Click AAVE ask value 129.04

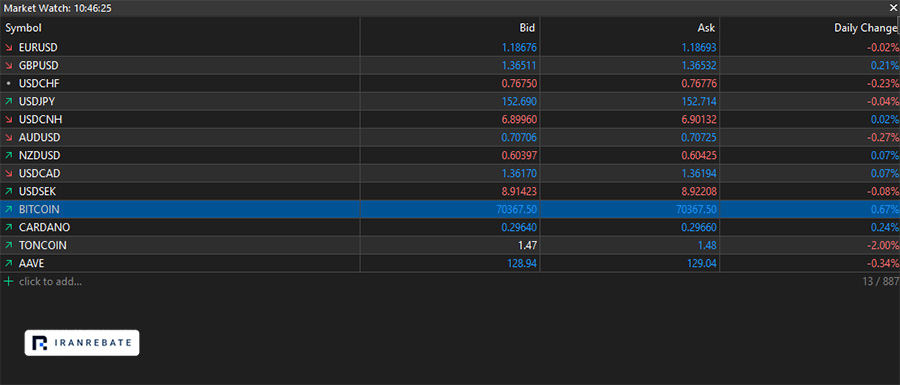click(702, 263)
